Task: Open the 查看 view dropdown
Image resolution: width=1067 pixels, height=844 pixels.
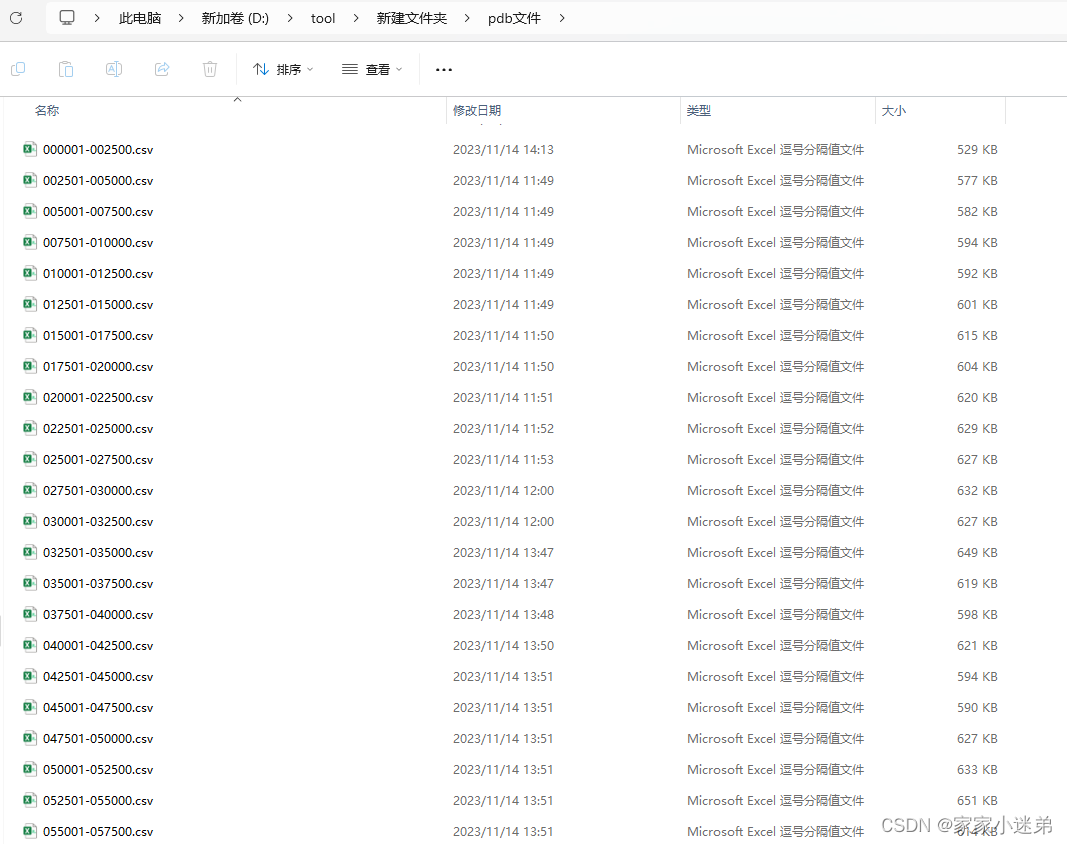Action: tap(372, 69)
